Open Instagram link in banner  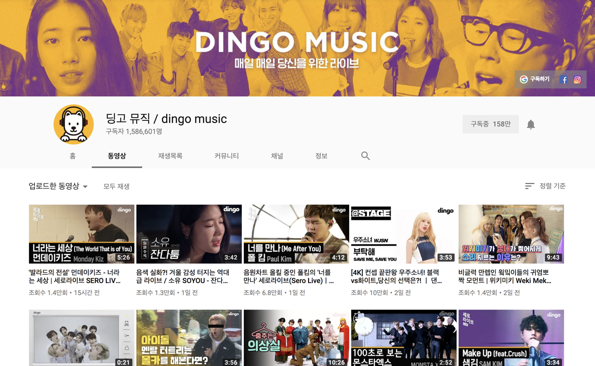tap(577, 80)
